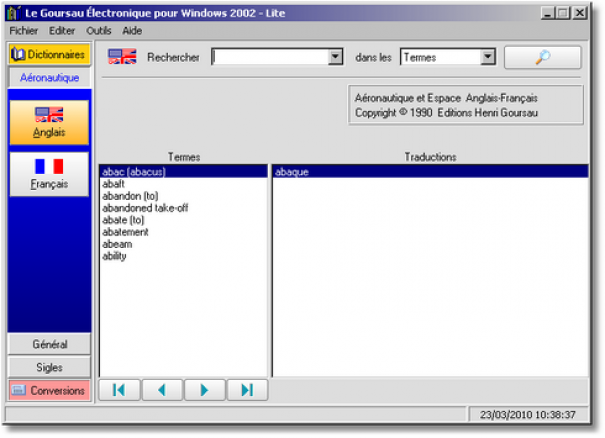Click the date and time status panel
The width and height of the screenshot is (605, 438).
tap(528, 414)
